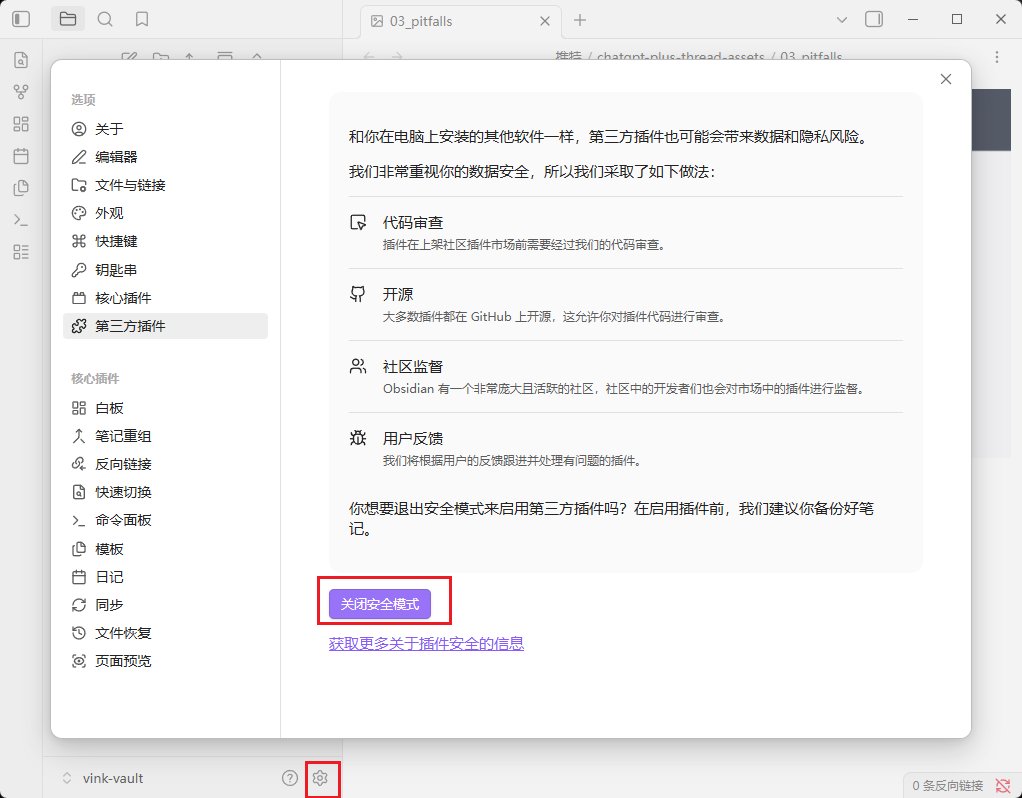Click the 关闭安全模式 button
The width and height of the screenshot is (1022, 798).
pyautogui.click(x=380, y=604)
